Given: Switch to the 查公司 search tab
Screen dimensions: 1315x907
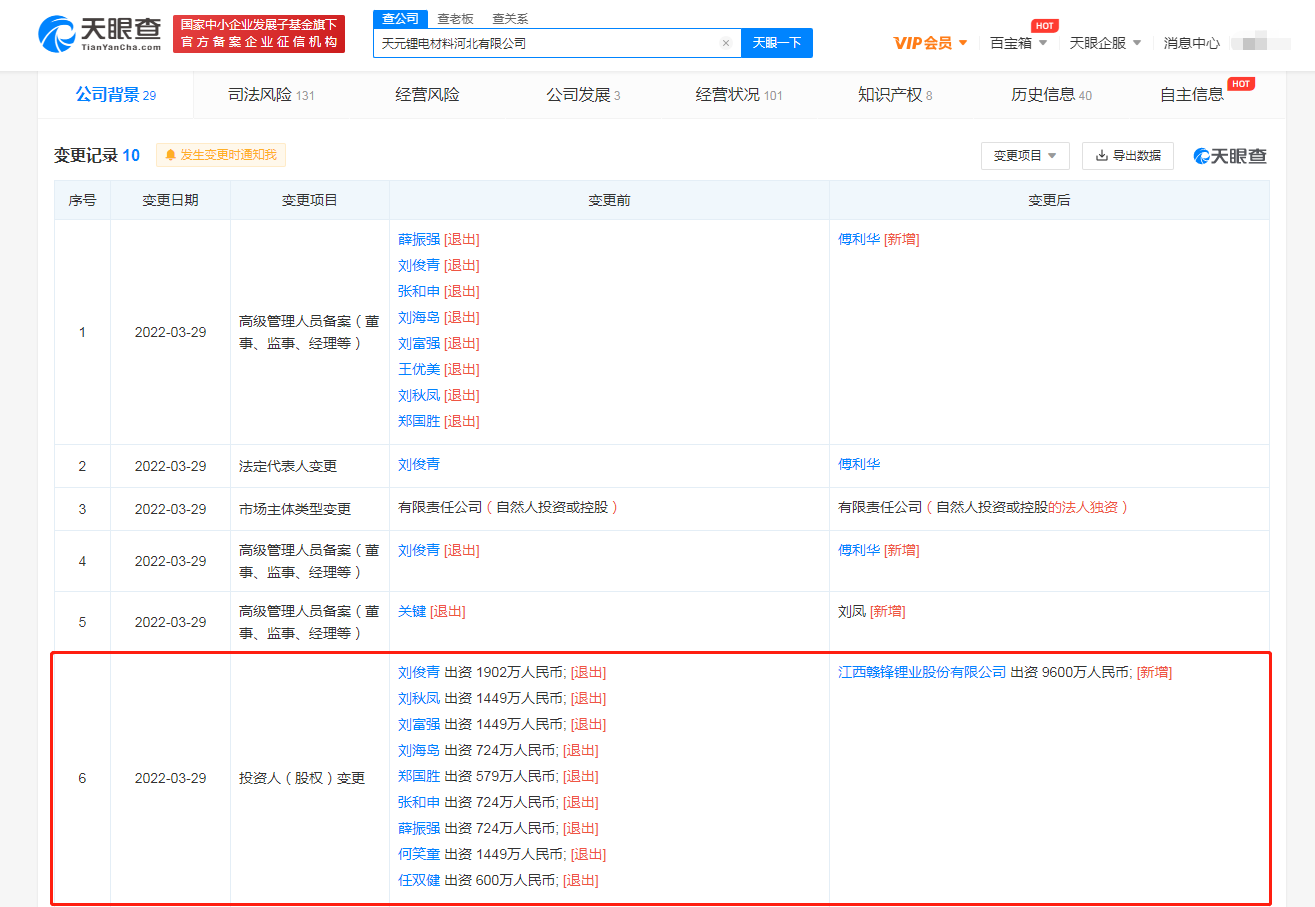Looking at the screenshot, I should click(400, 19).
